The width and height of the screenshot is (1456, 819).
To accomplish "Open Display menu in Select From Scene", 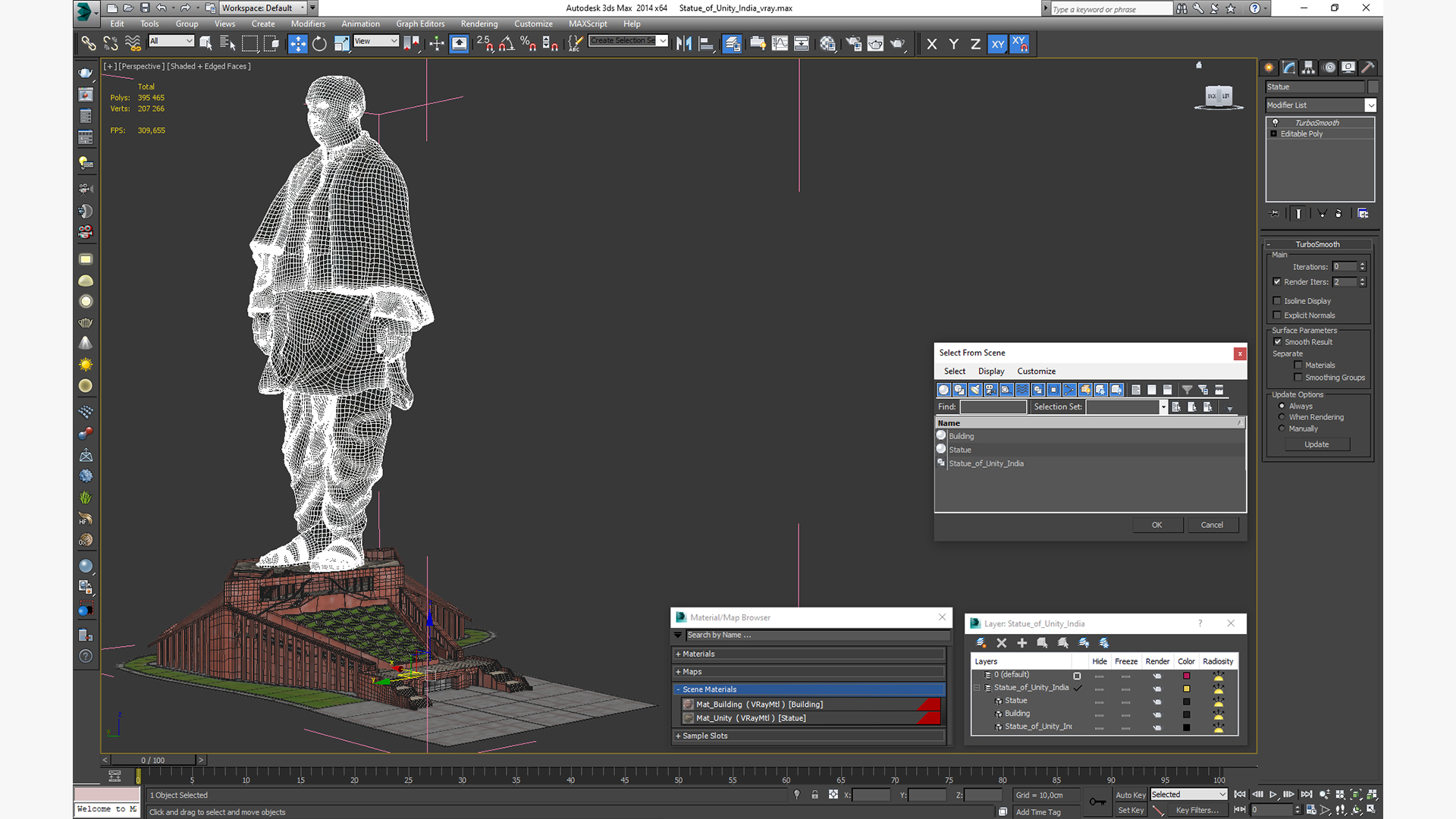I will click(x=991, y=372).
